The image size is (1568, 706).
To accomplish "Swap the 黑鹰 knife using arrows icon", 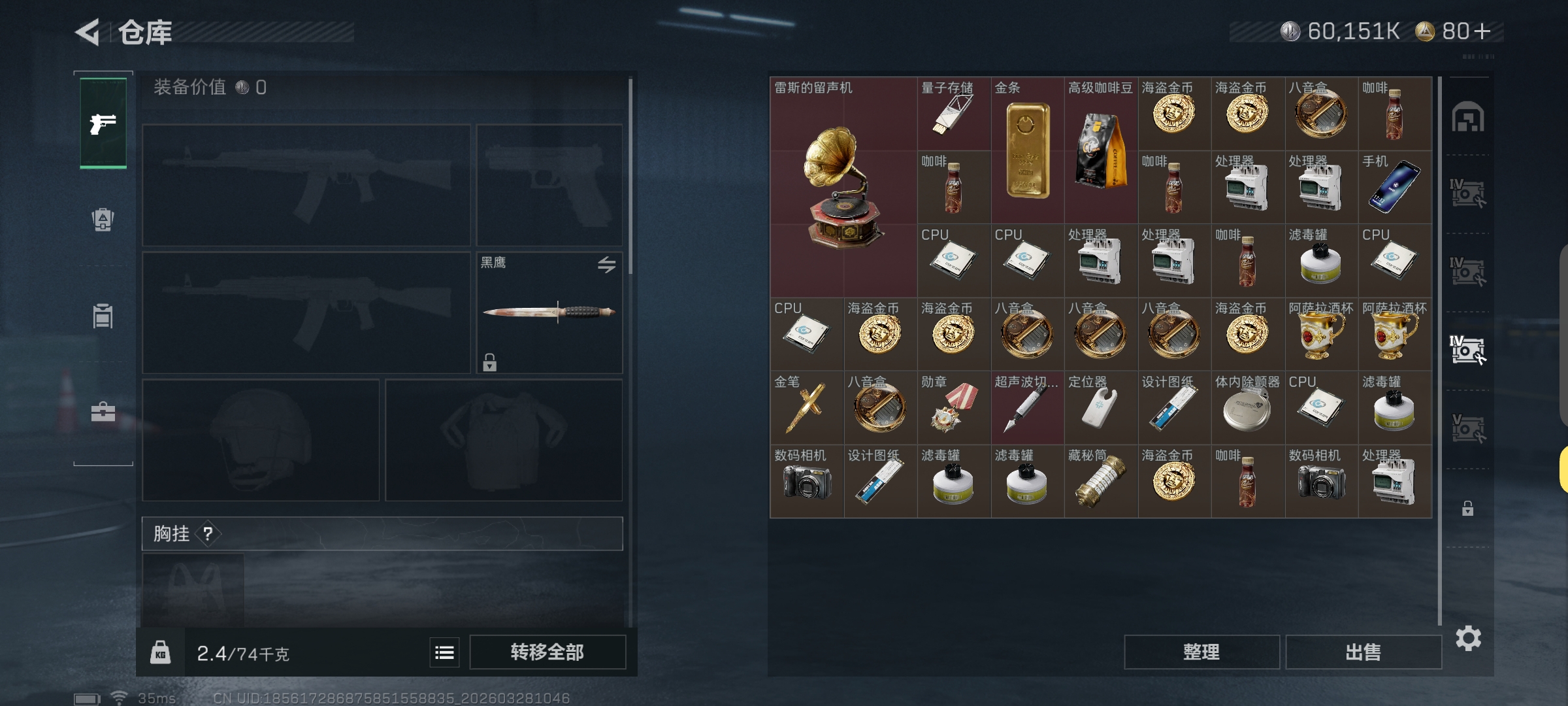I will coord(606,264).
